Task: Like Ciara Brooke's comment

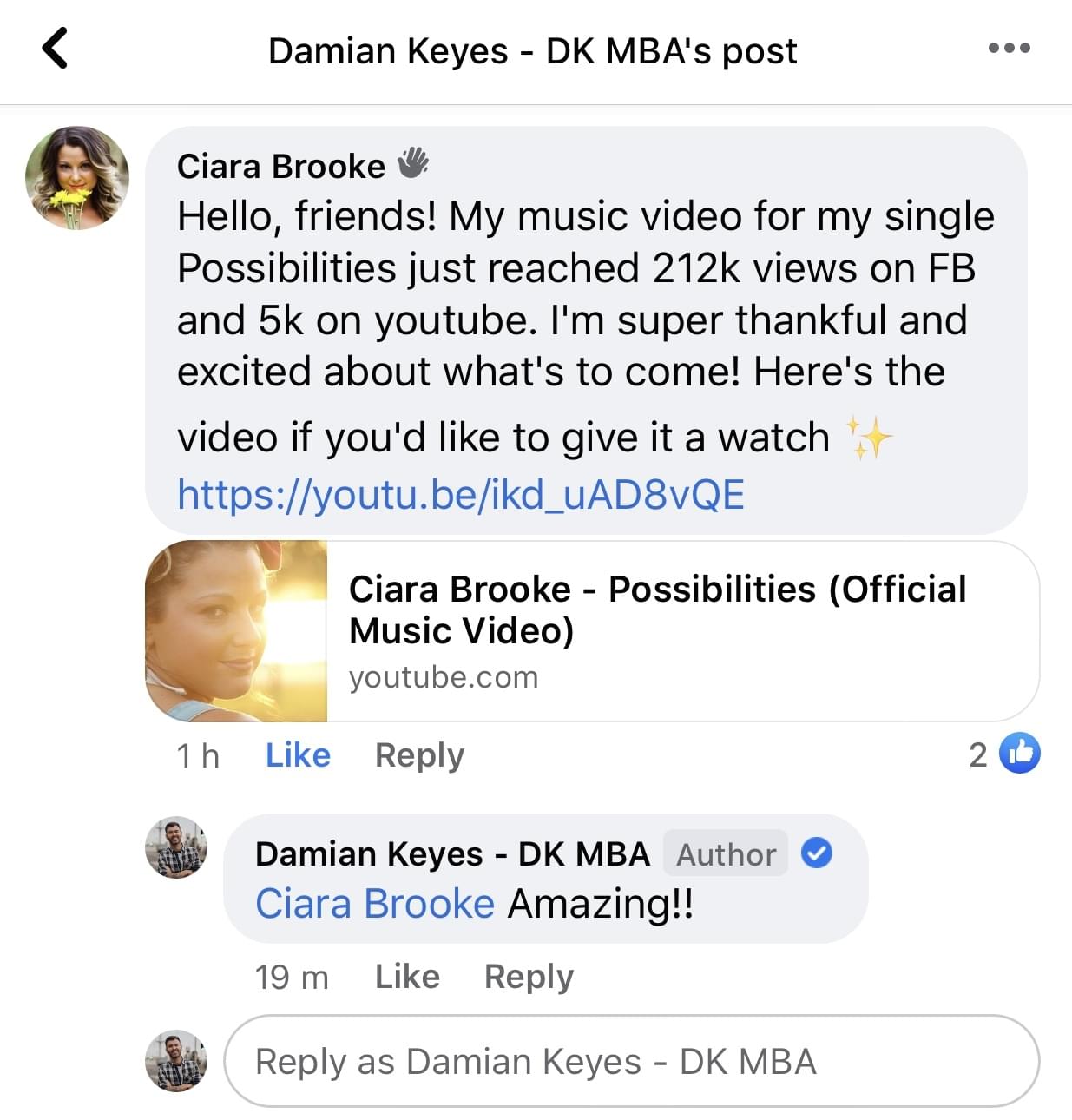Action: click(x=298, y=755)
